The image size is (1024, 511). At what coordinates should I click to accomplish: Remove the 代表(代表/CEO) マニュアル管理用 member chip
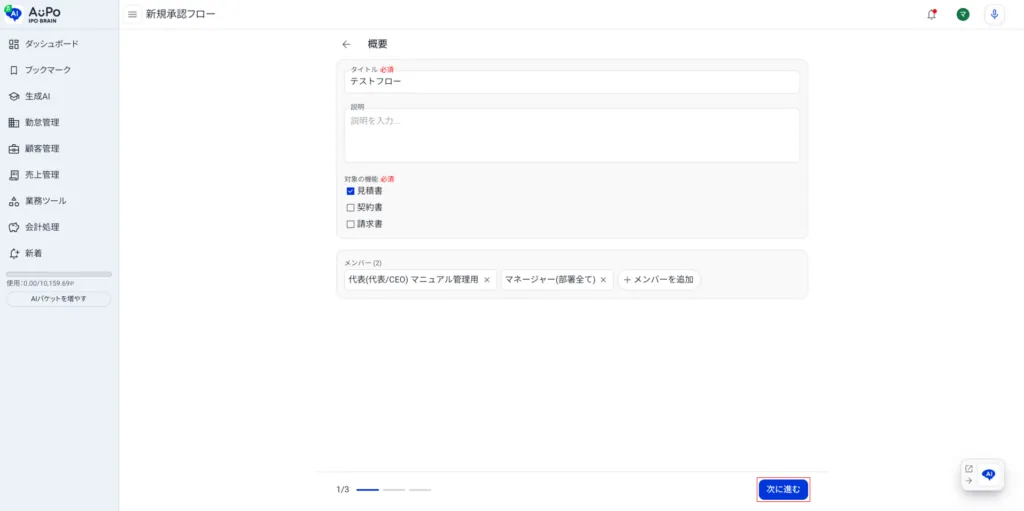click(x=487, y=280)
